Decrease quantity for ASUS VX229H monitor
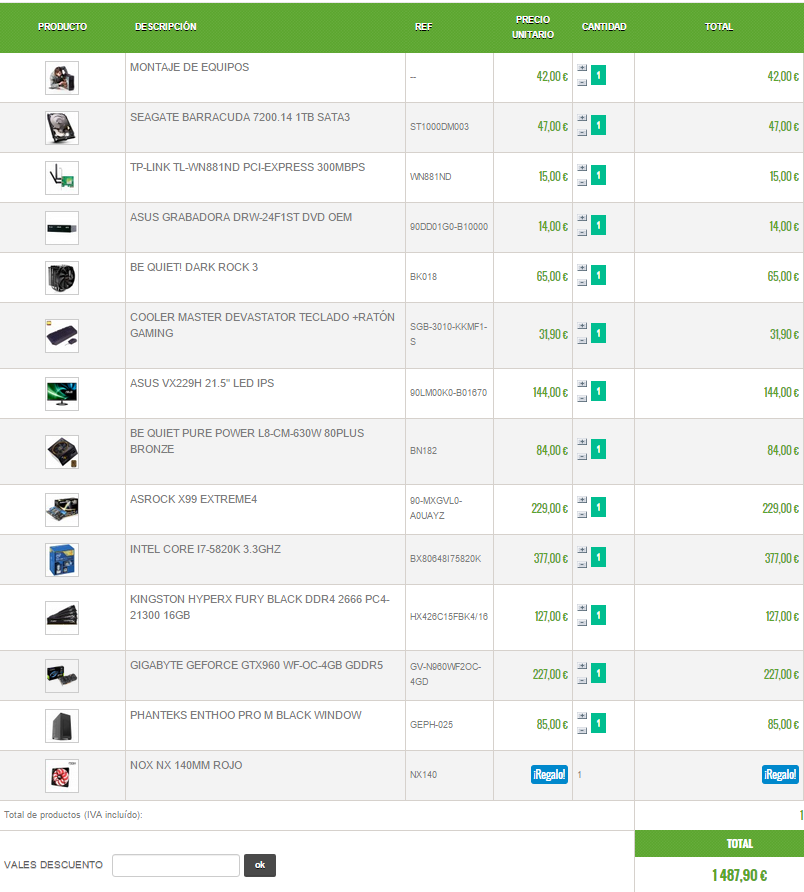 click(582, 399)
